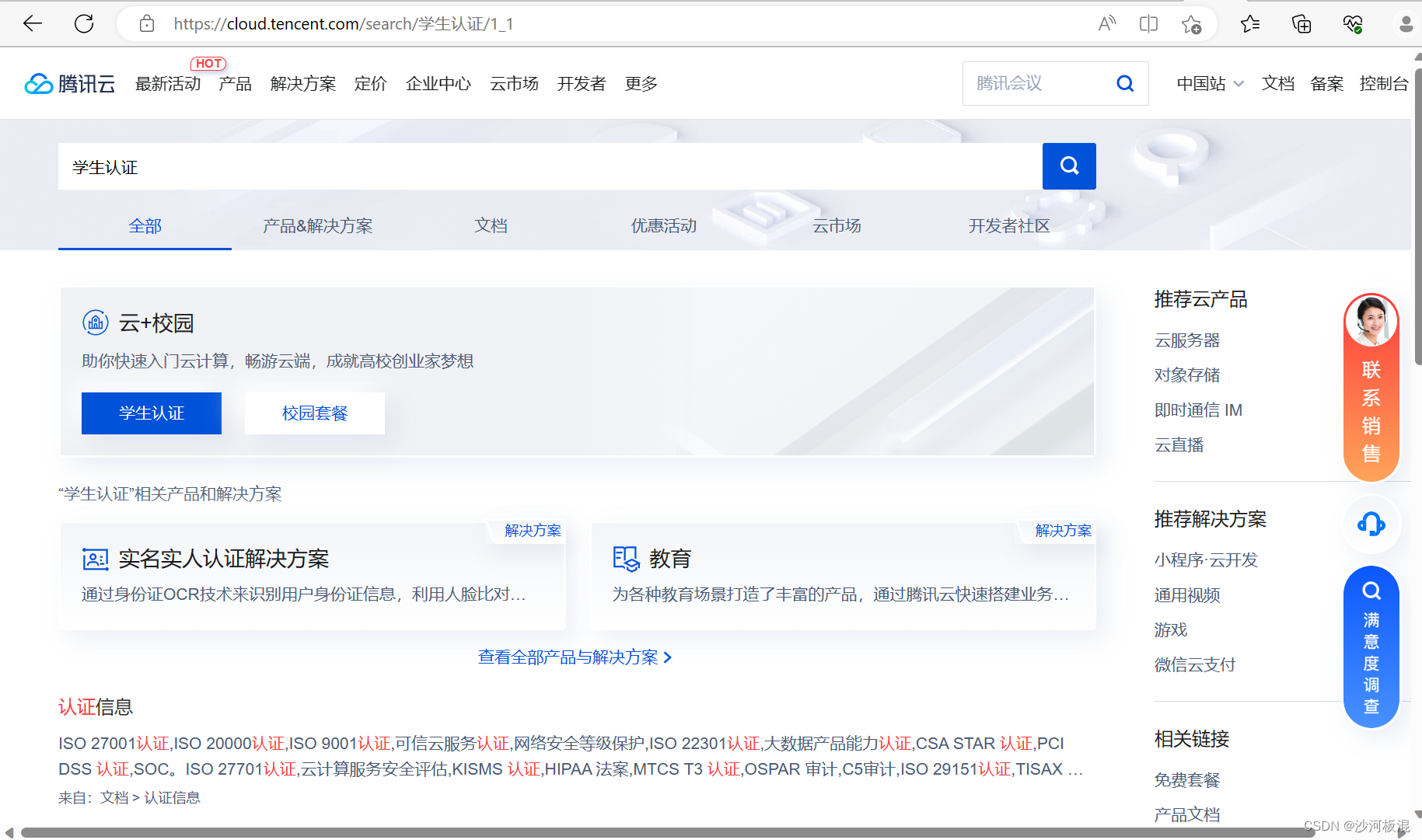The height and width of the screenshot is (840, 1422).
Task: Open the headset customer support icon
Action: coord(1371,525)
